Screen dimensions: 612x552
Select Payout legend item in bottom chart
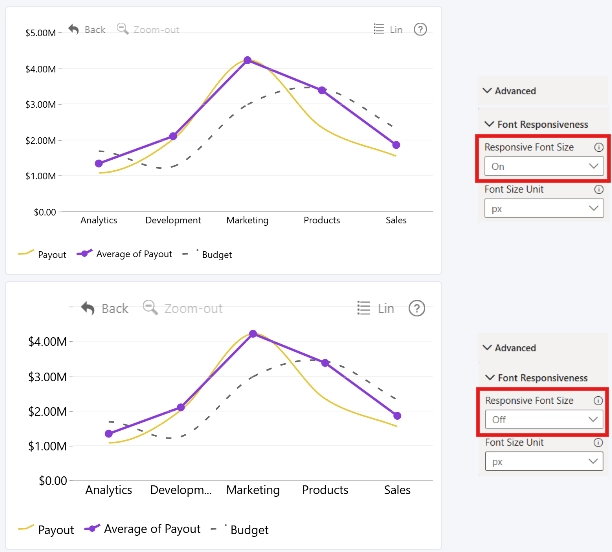coord(46,530)
